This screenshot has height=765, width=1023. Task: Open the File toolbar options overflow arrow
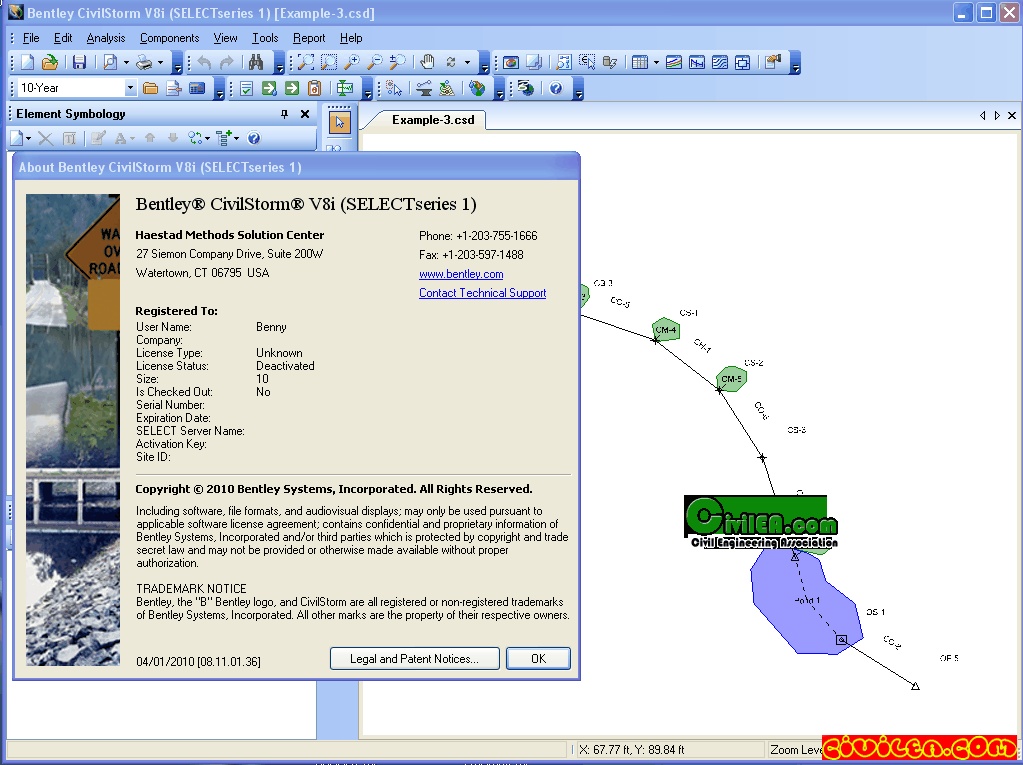coord(177,63)
